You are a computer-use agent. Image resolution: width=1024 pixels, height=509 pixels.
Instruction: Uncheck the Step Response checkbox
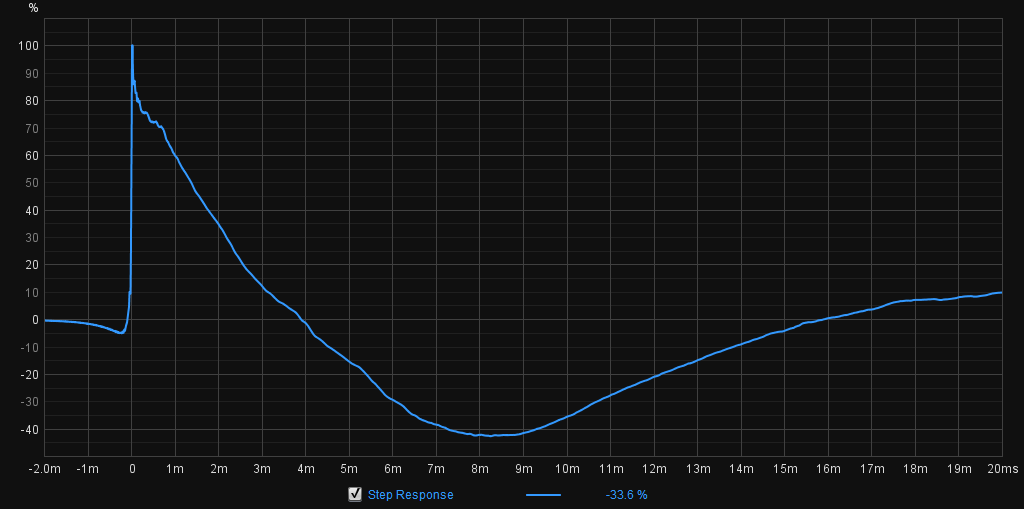(355, 494)
